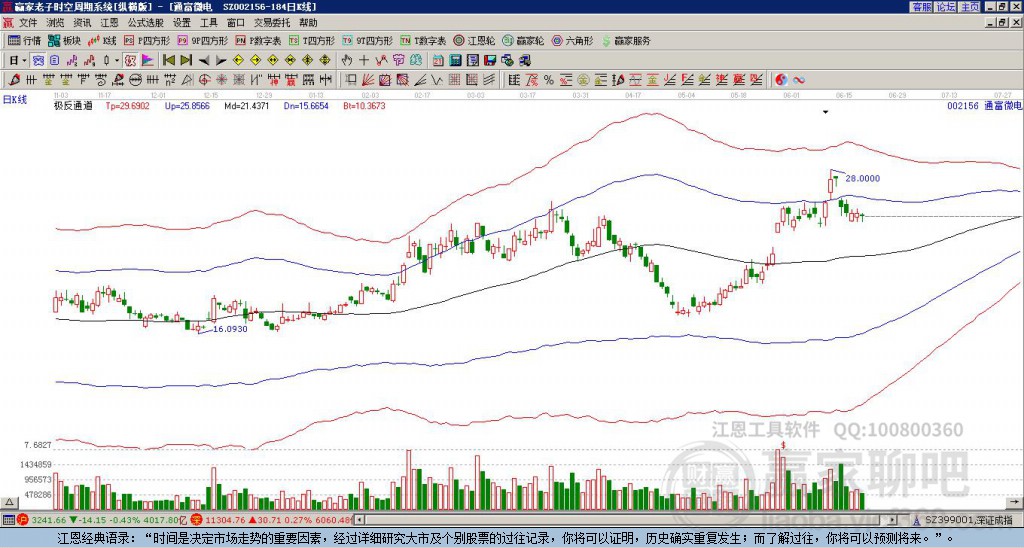
Task: Click the 28.0000 high price label
Action: click(863, 178)
